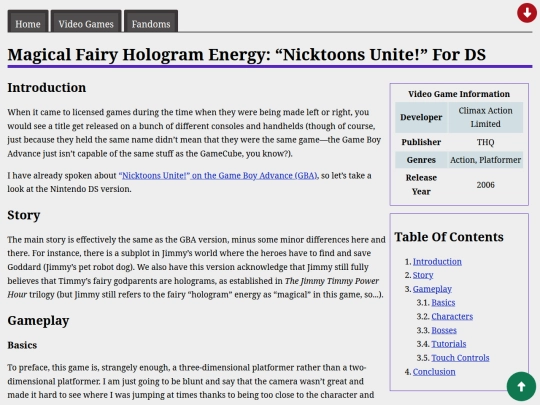Image resolution: width=540 pixels, height=405 pixels.
Task: Click the Video Game Information caption
Action: 459,94
